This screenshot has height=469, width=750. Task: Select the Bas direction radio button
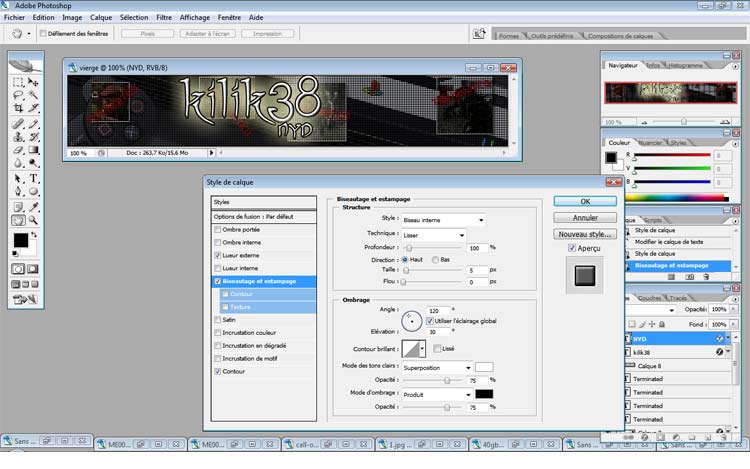(x=435, y=260)
